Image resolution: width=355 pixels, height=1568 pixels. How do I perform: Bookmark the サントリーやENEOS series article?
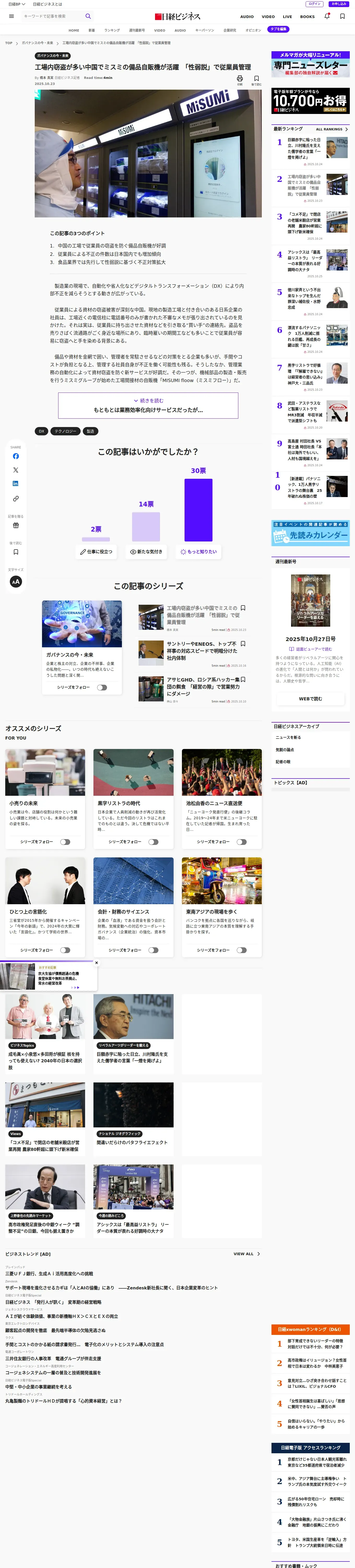click(243, 643)
